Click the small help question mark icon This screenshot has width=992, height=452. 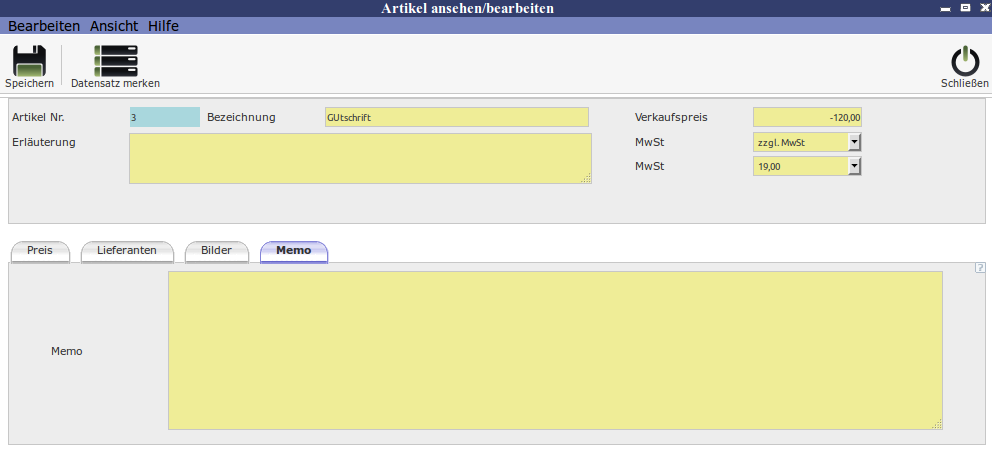click(980, 267)
